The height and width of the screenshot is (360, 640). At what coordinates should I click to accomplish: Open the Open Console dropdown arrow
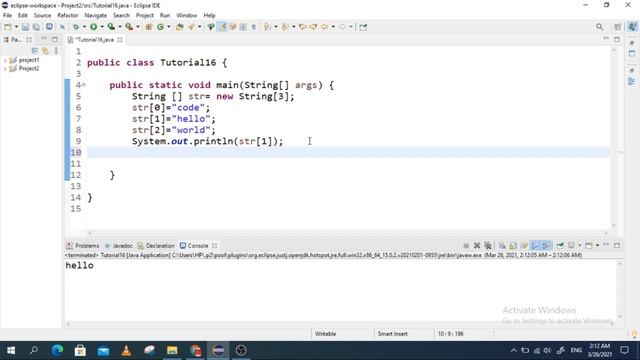click(x=597, y=245)
